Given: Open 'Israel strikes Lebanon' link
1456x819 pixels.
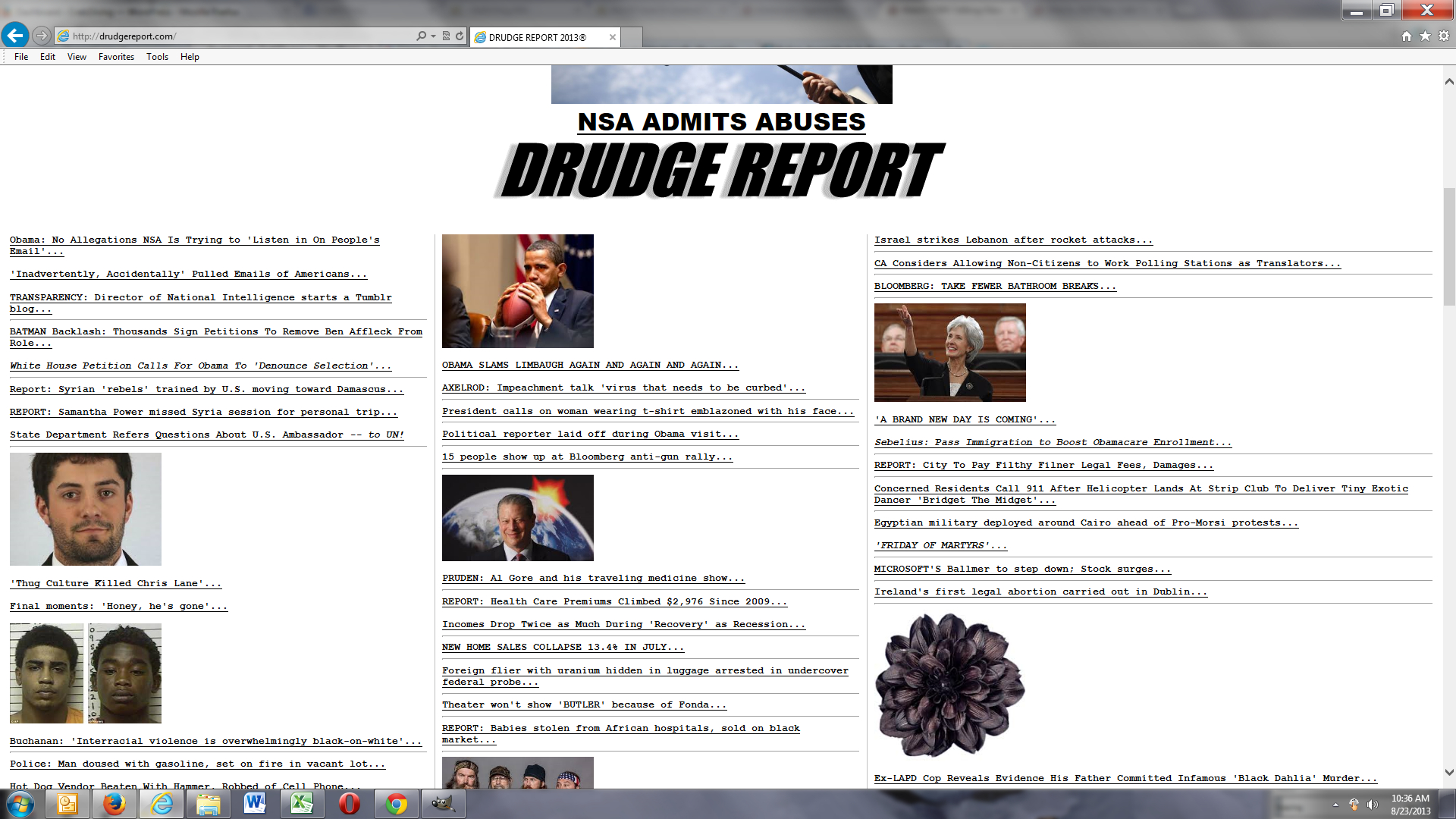Looking at the screenshot, I should pyautogui.click(x=1013, y=240).
